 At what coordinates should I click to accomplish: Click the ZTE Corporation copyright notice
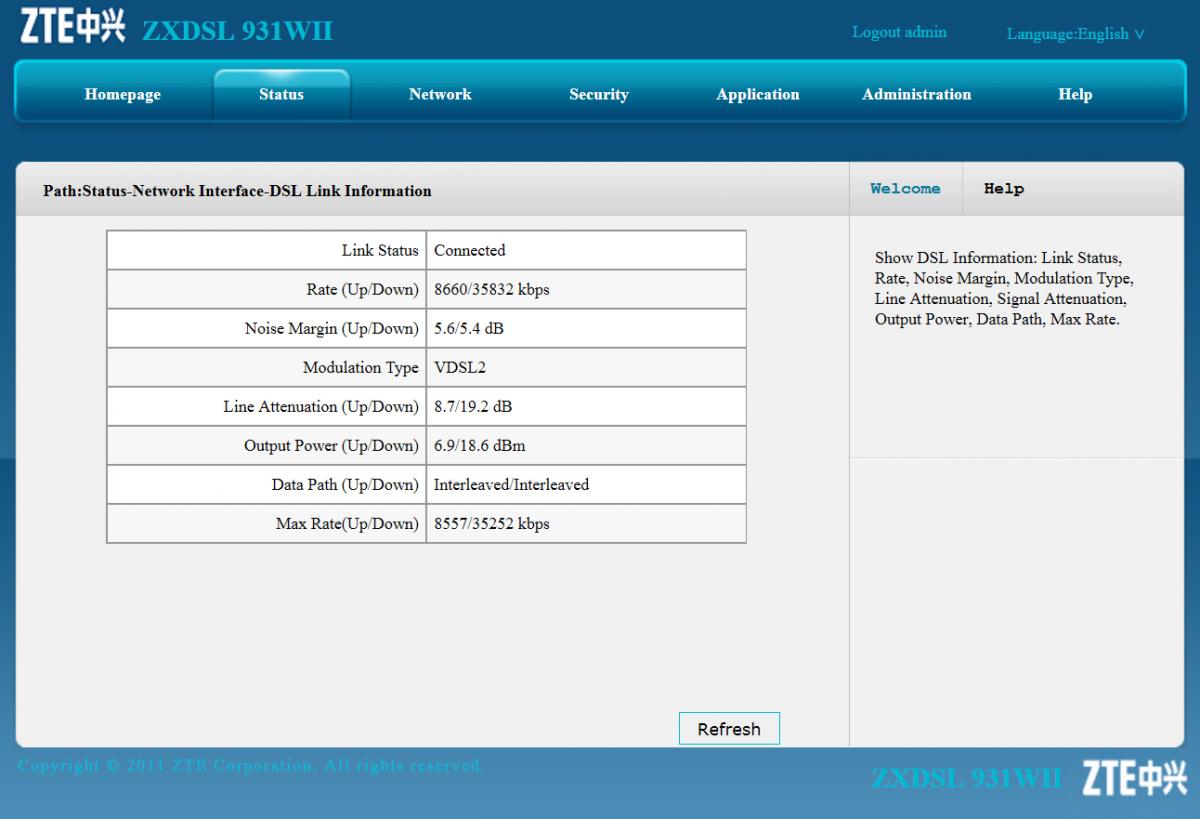[251, 765]
